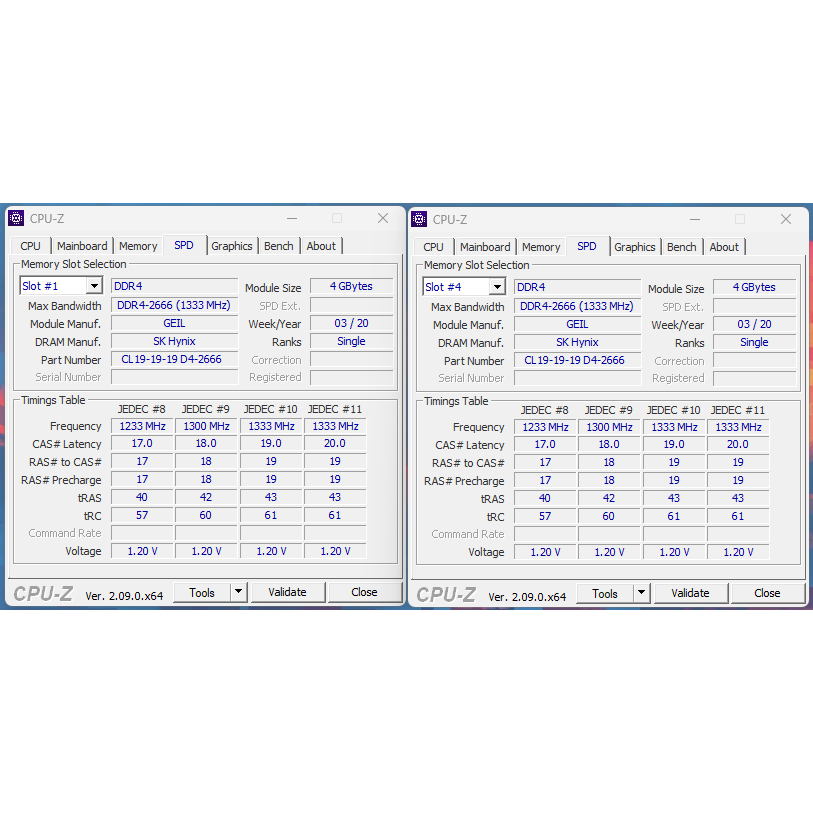Click the CPU-Z app icon in left window

[16, 218]
